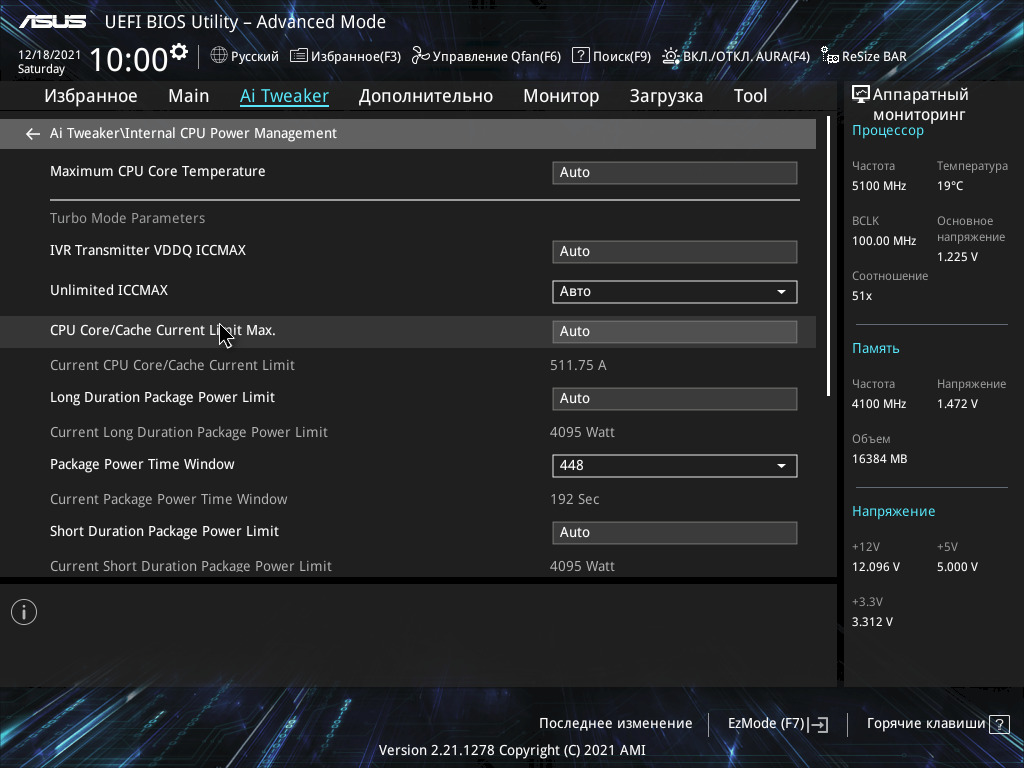Image resolution: width=1024 pixels, height=768 pixels.
Task: Go to the Tool tab
Action: coord(750,96)
